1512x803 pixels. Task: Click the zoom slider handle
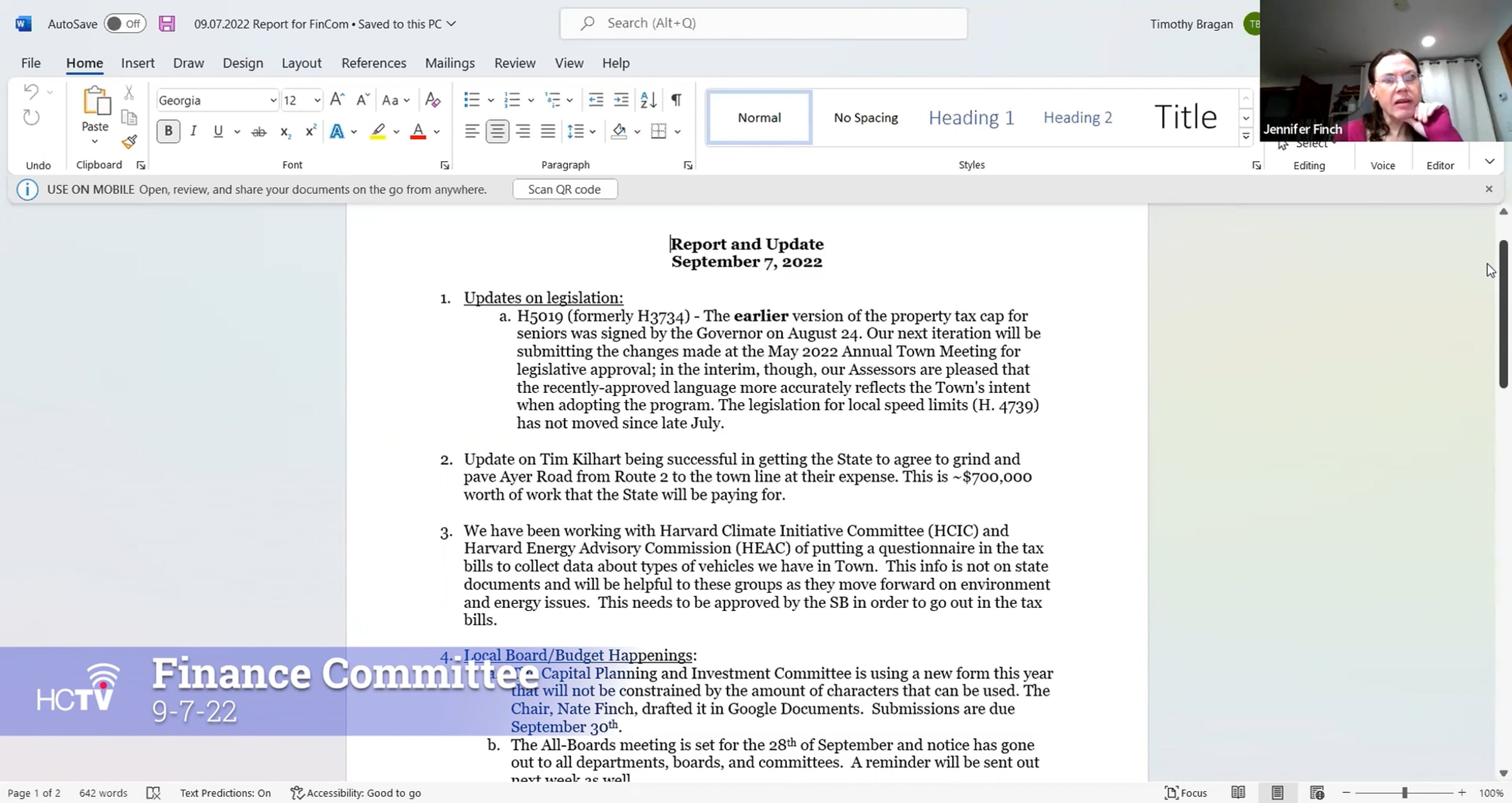(x=1404, y=793)
